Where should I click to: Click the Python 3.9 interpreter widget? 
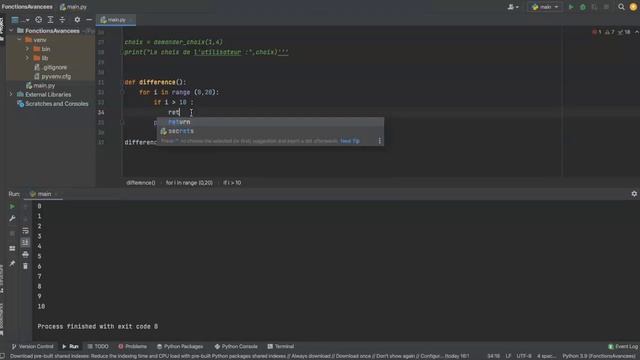pos(600,356)
